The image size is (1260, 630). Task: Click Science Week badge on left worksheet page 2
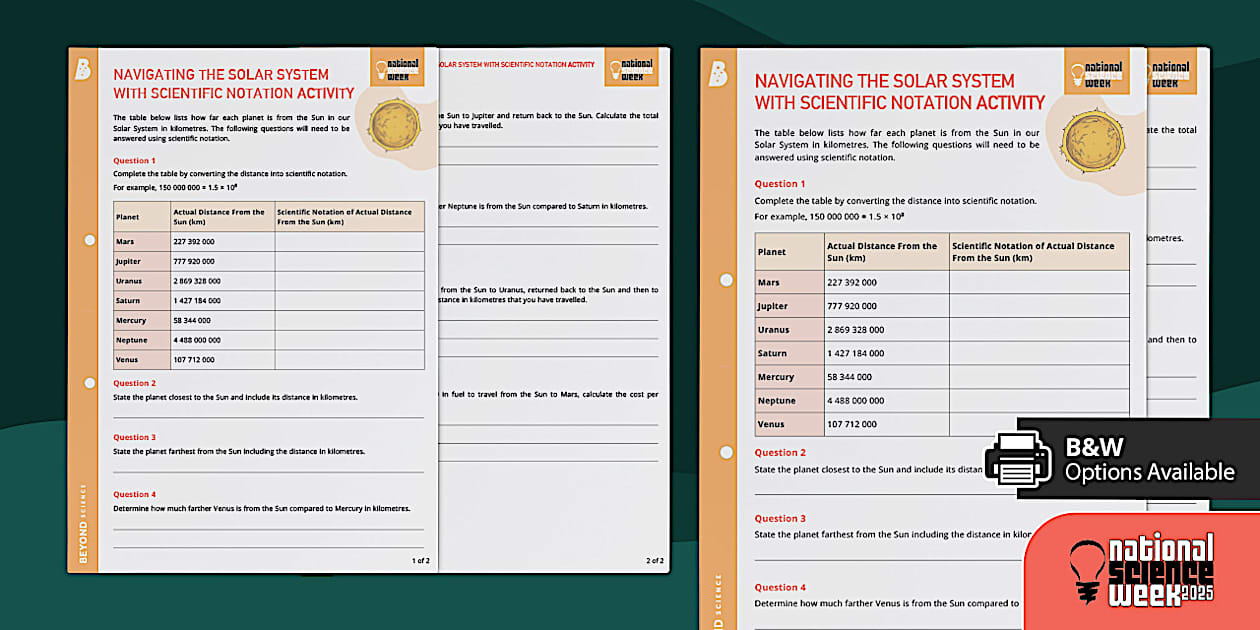click(636, 70)
